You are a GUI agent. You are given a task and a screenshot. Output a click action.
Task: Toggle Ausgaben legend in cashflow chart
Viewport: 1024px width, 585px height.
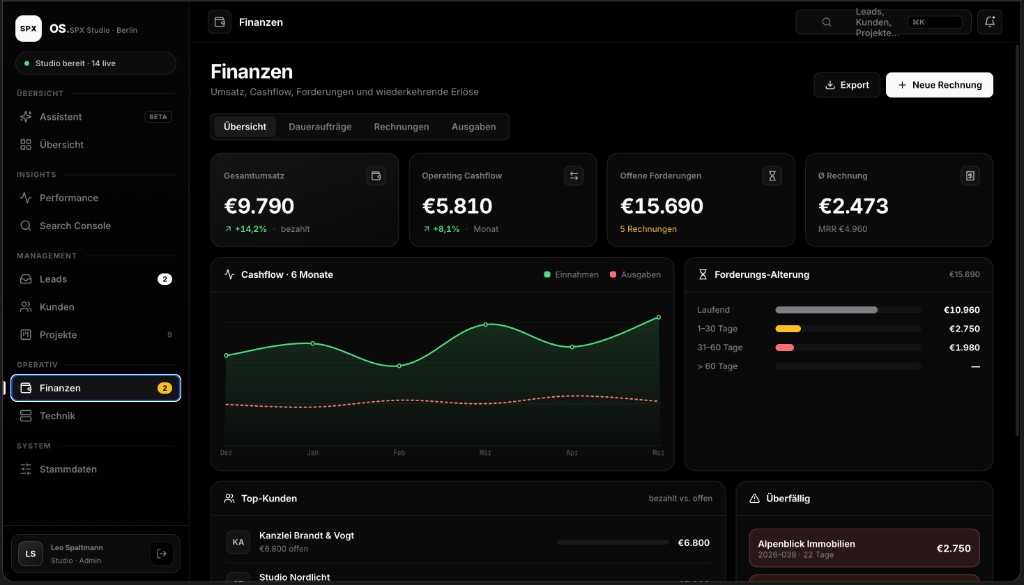coord(635,275)
